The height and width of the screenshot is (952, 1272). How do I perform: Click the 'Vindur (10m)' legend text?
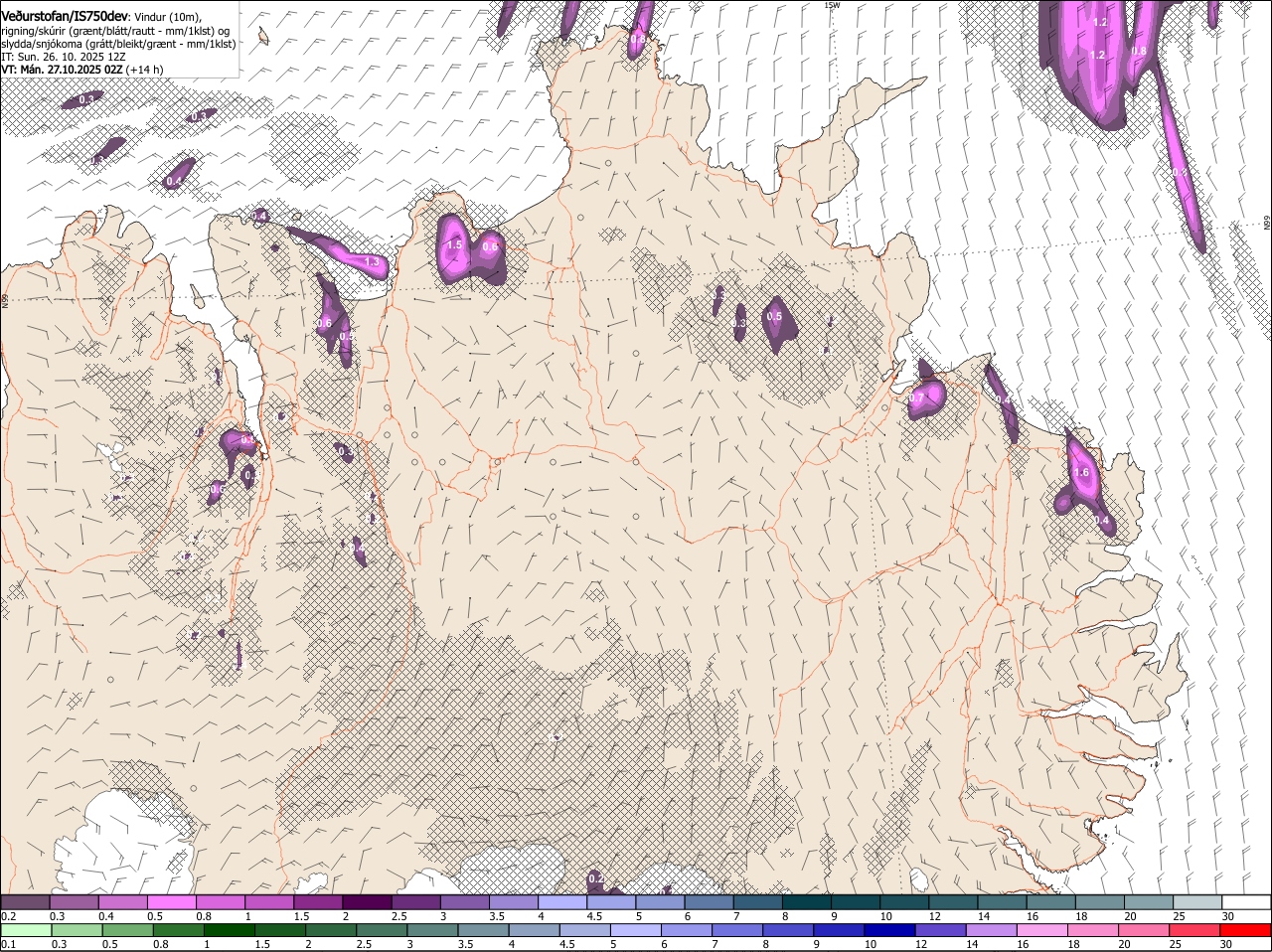167,17
